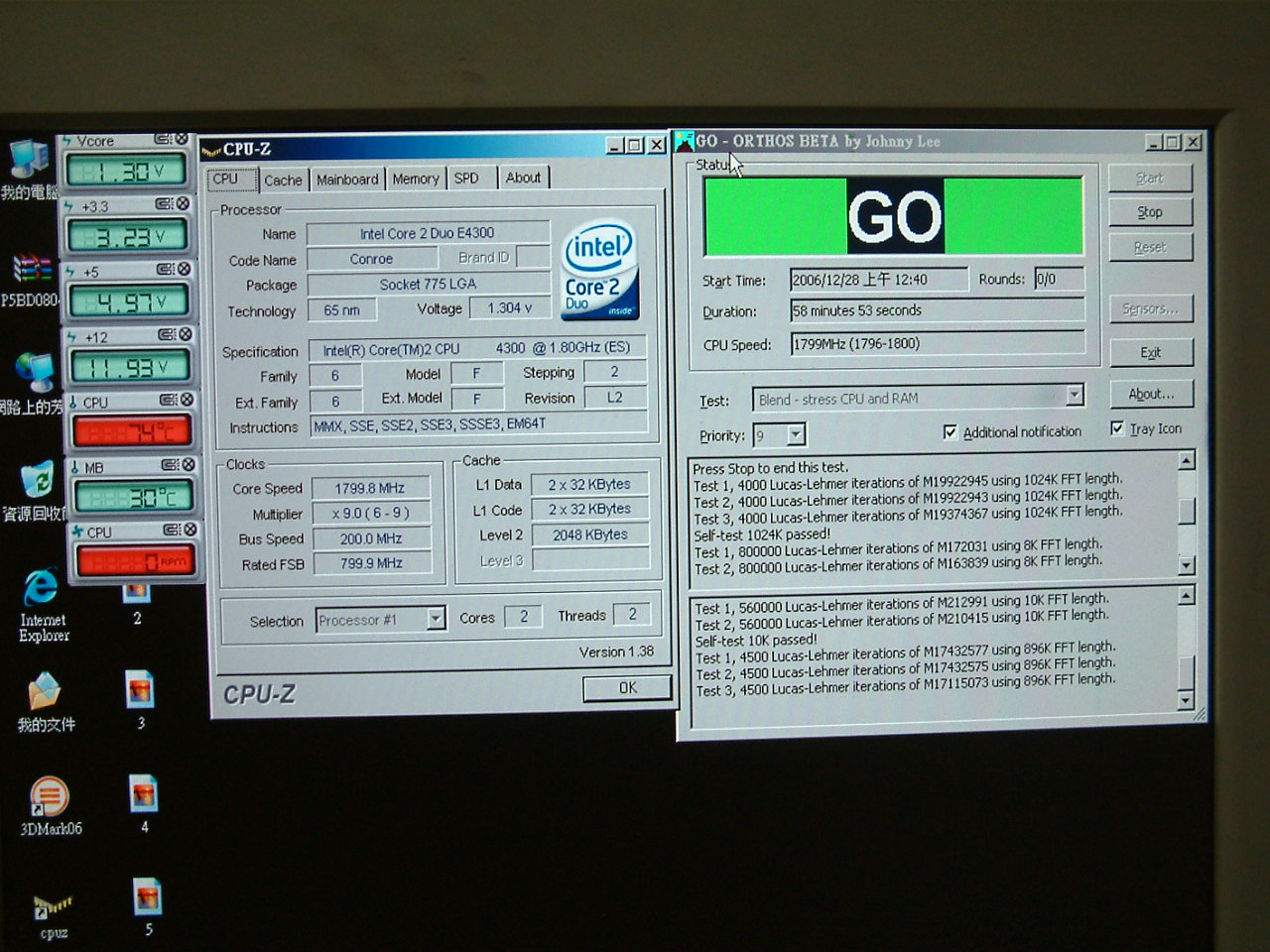
Task: Close the Vcore sensor widget
Action: click(x=182, y=140)
